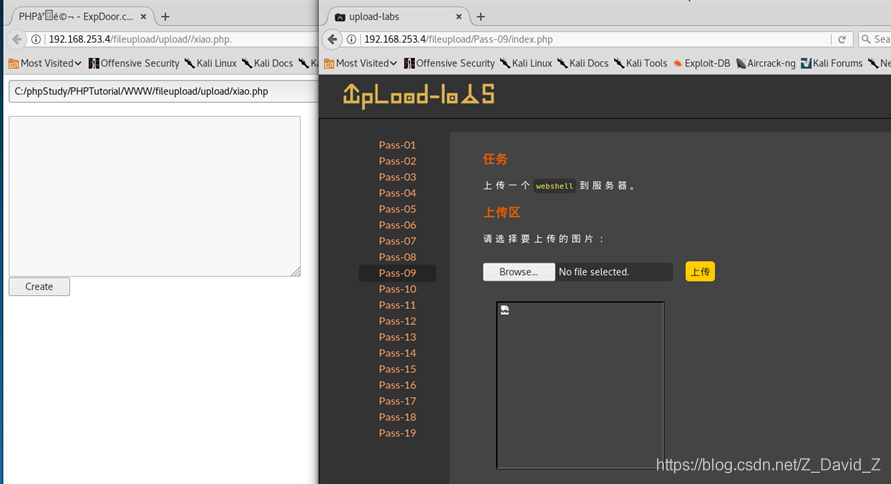Screen dimensions: 891x484
Task: Close the ExpDoor tab
Action: tap(144, 16)
